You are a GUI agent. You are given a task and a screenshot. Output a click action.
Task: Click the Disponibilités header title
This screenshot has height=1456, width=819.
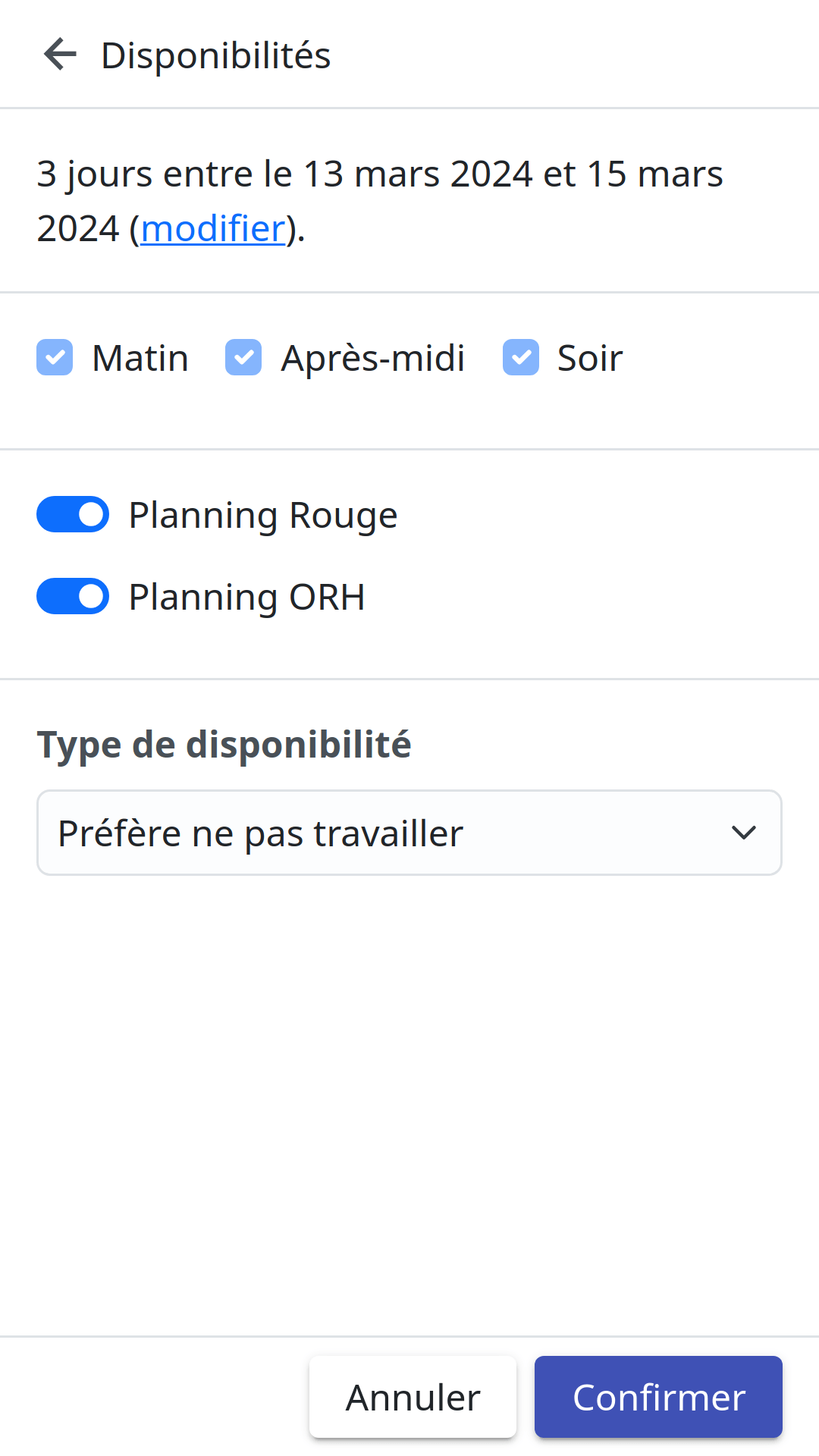click(x=216, y=54)
